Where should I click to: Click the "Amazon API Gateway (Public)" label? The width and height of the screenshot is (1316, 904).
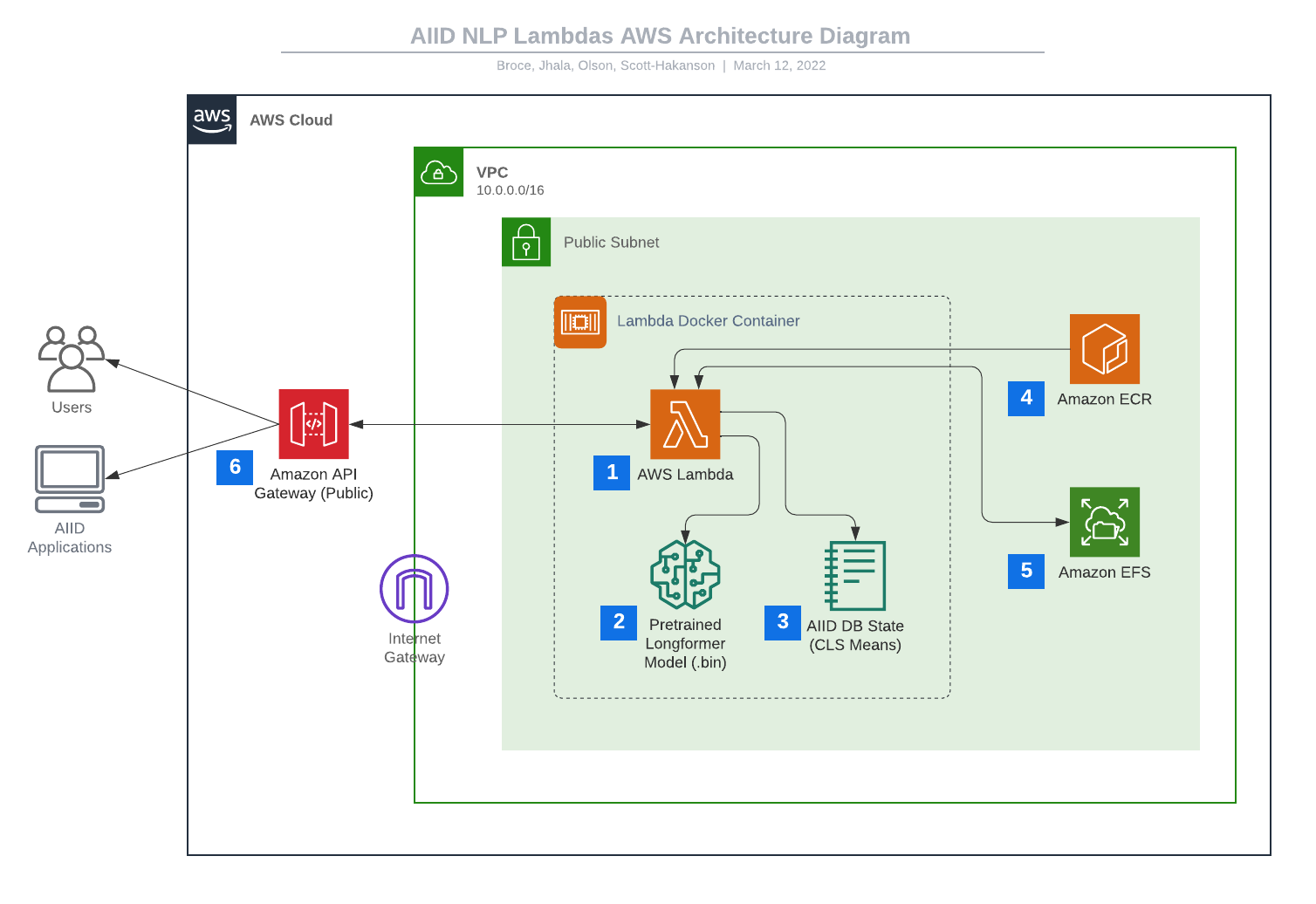pyautogui.click(x=313, y=483)
